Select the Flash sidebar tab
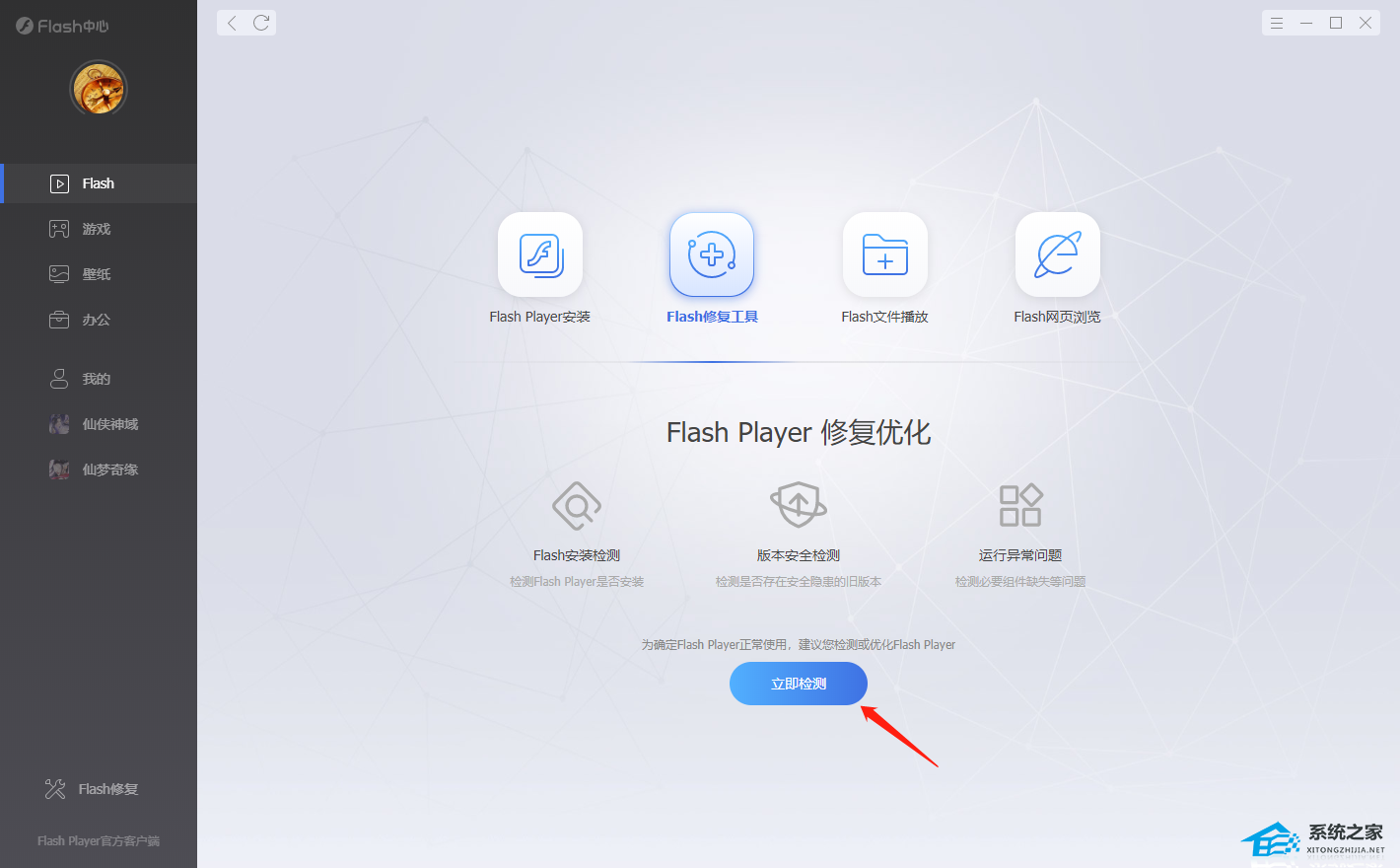Viewport: 1400px width, 868px height. coord(99,183)
